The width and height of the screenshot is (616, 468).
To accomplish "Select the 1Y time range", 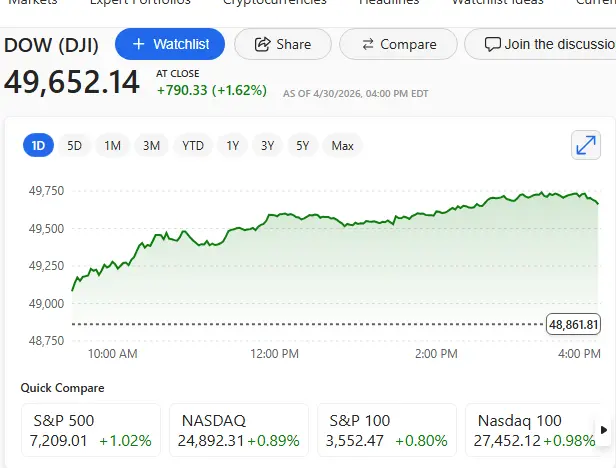I will [x=233, y=146].
